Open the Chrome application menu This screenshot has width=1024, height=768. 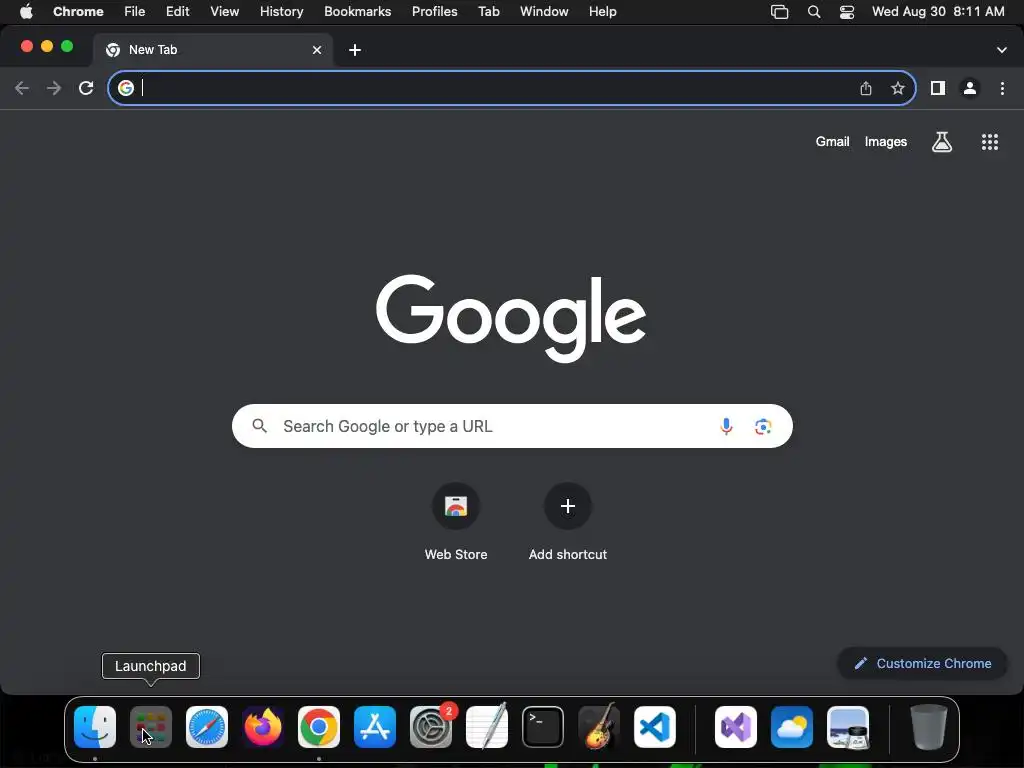pos(78,12)
